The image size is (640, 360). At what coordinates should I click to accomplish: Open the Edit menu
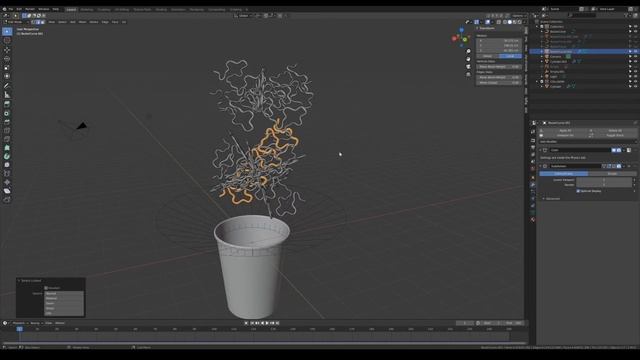tap(19, 9)
